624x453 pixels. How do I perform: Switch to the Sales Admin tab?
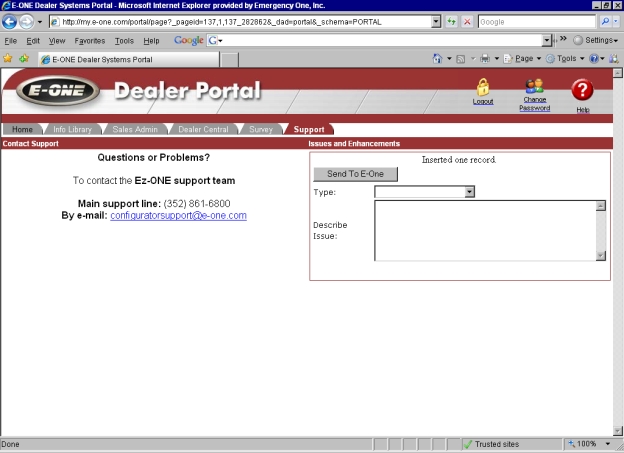[x=135, y=129]
